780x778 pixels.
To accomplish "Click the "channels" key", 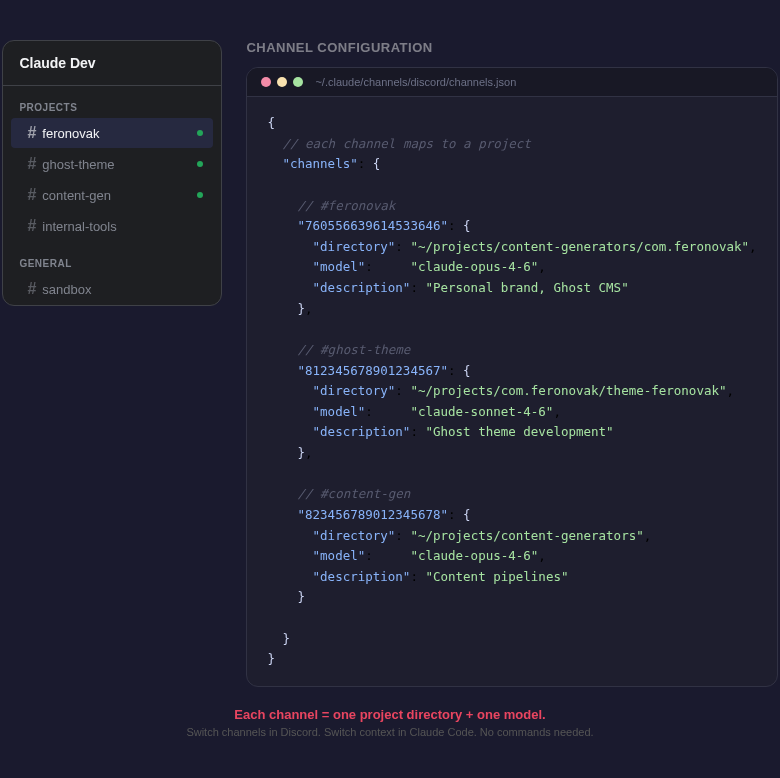I will [x=320, y=164].
